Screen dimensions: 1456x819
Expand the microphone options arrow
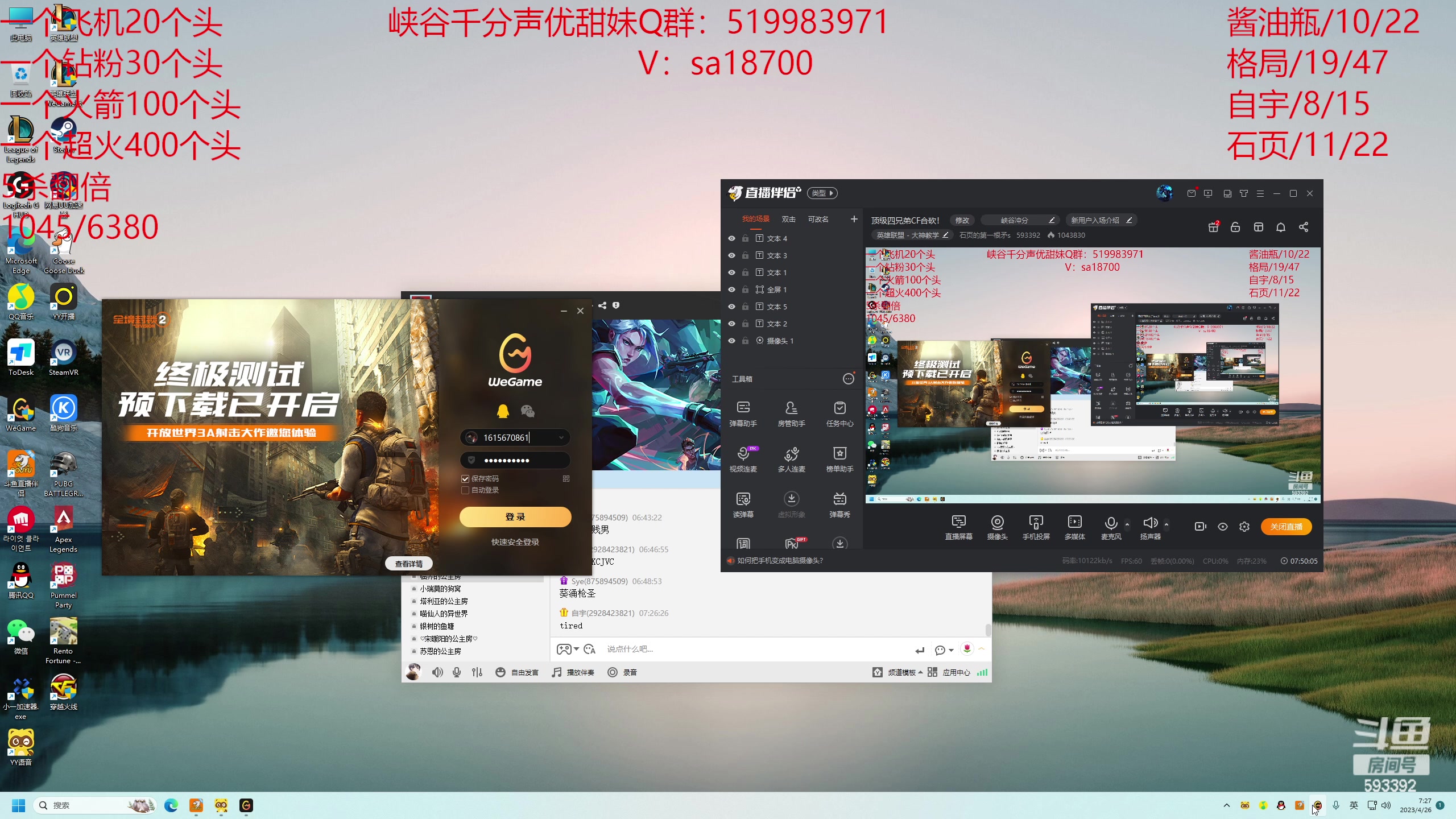[1127, 524]
